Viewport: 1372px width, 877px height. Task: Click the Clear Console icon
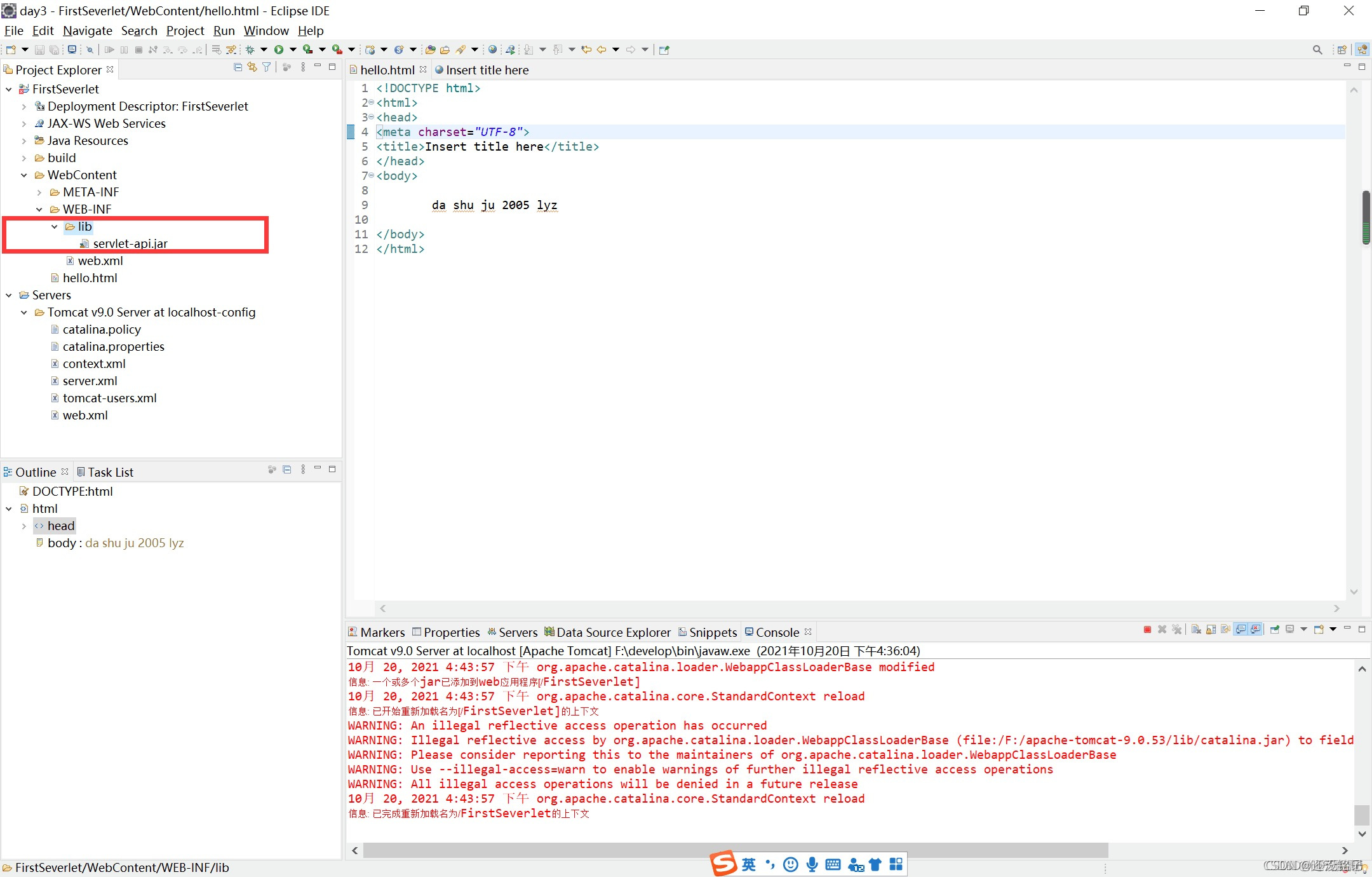(x=1197, y=632)
